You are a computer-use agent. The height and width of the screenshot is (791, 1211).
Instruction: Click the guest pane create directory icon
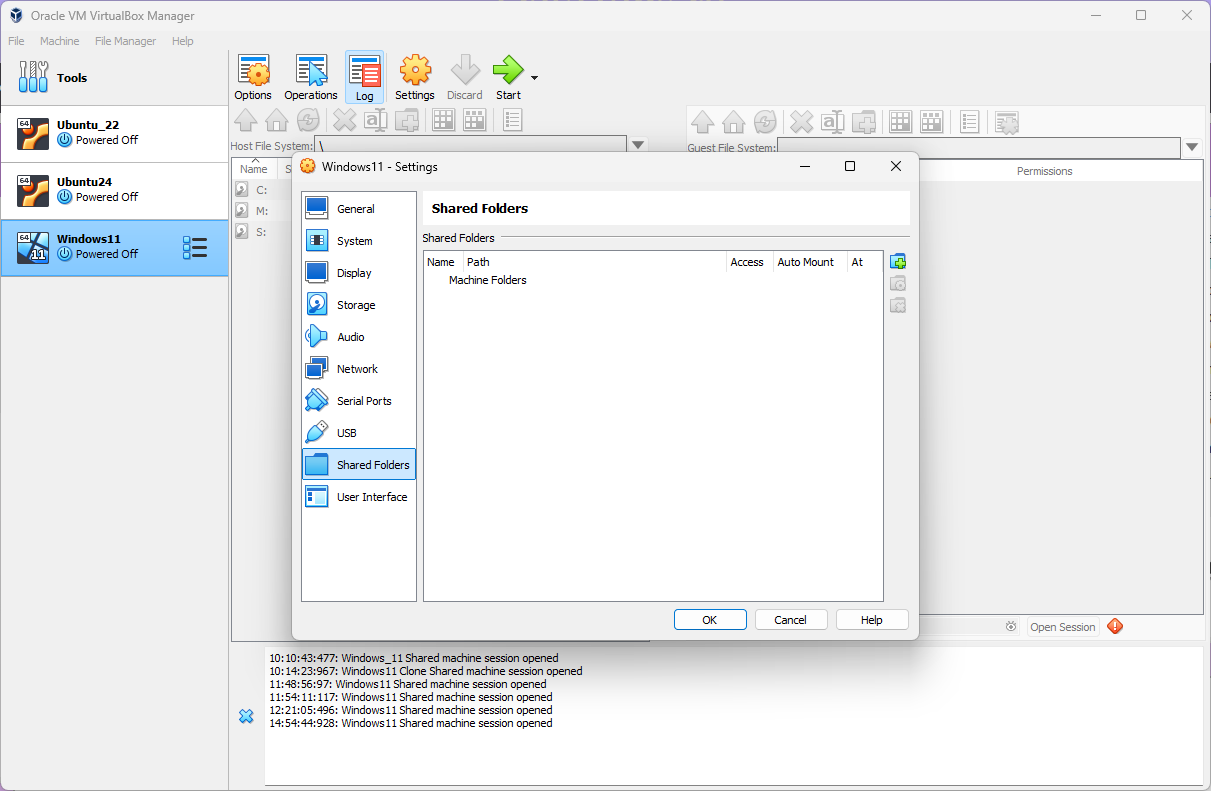coord(863,122)
